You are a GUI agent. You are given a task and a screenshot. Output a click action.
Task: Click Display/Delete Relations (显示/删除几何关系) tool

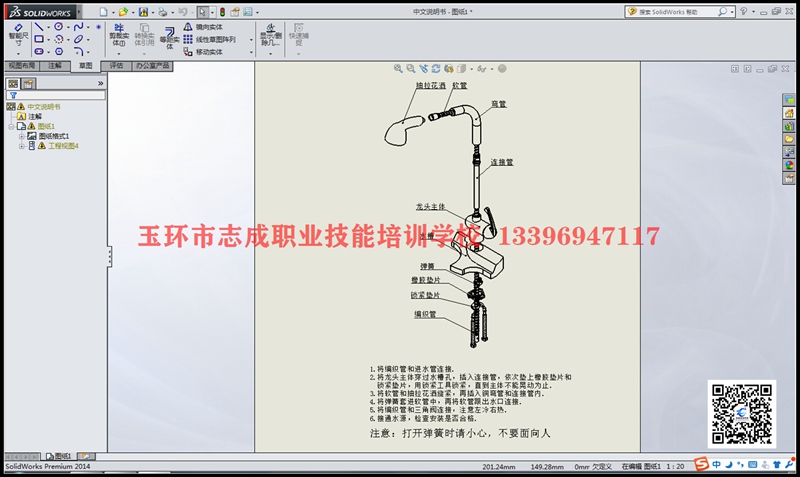click(x=270, y=35)
